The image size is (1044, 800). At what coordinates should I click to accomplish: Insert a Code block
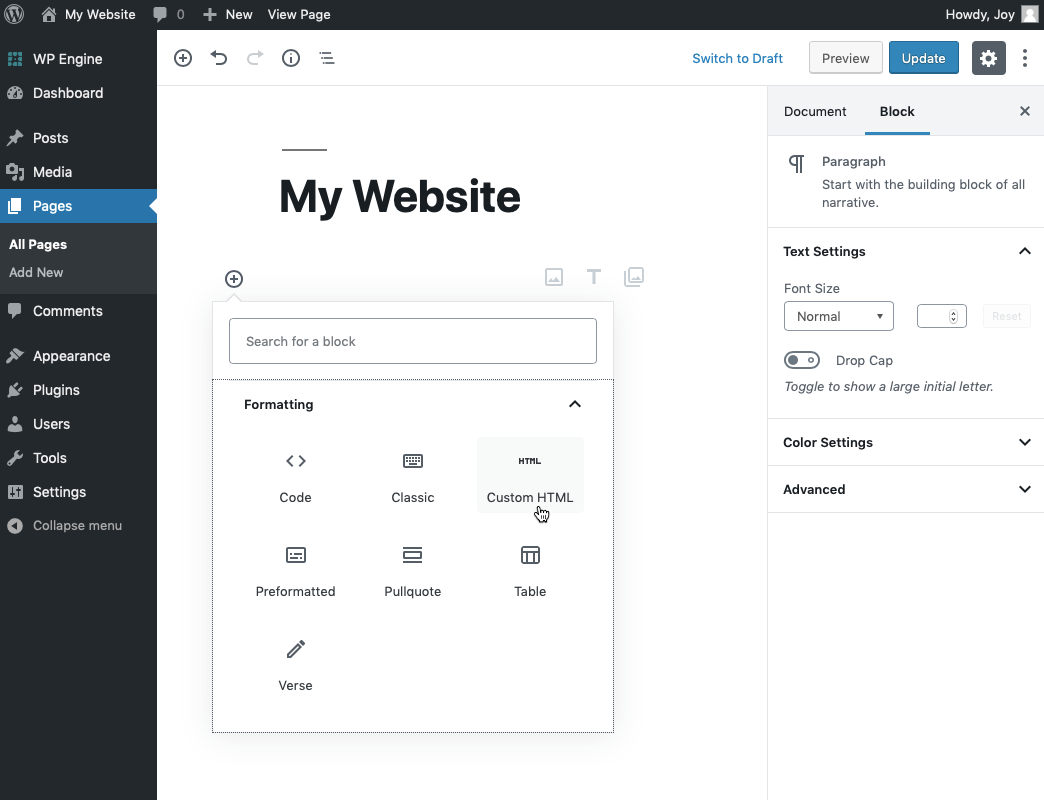click(x=295, y=475)
